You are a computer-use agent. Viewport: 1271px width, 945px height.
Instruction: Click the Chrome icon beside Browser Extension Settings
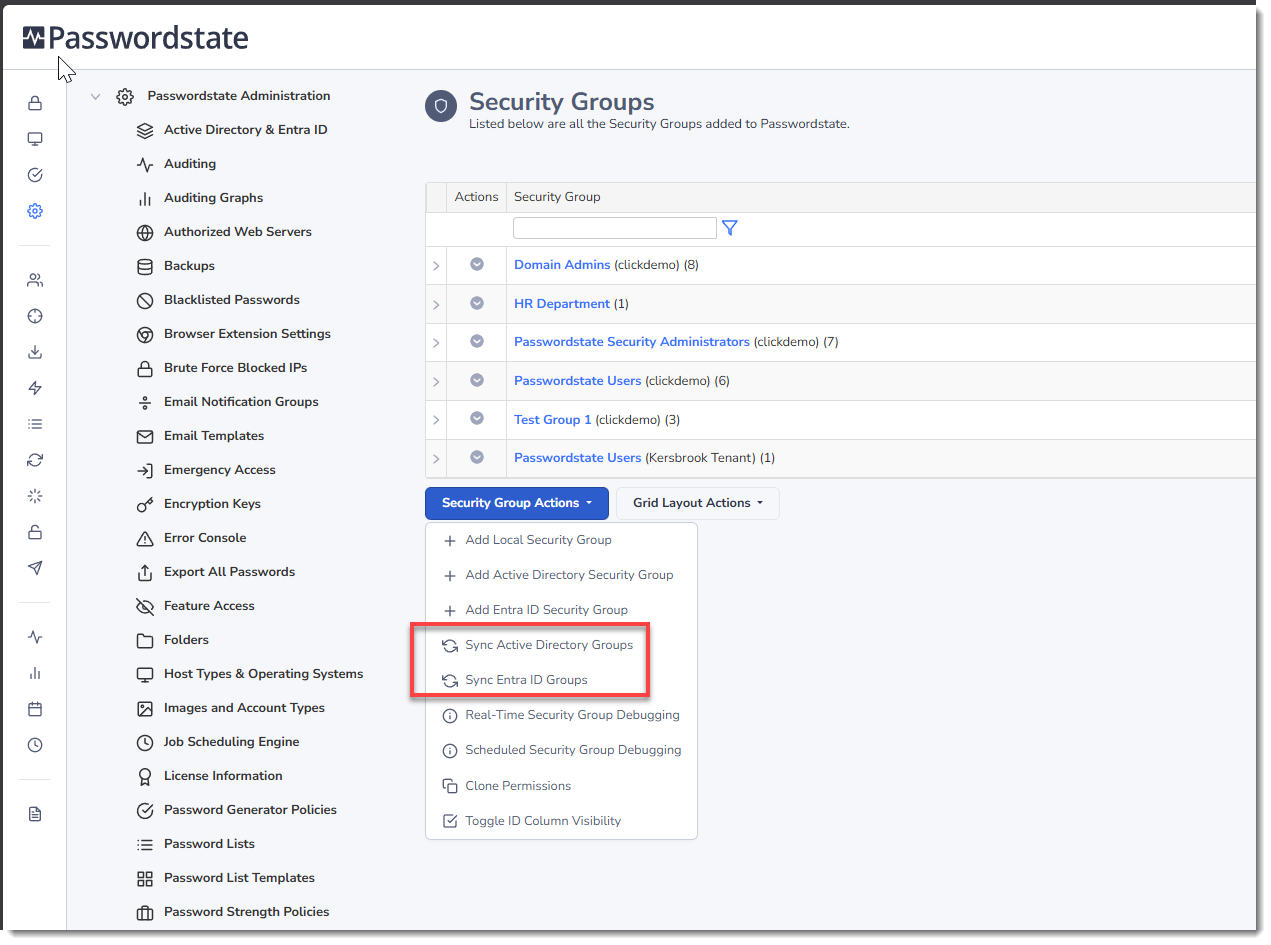[145, 334]
